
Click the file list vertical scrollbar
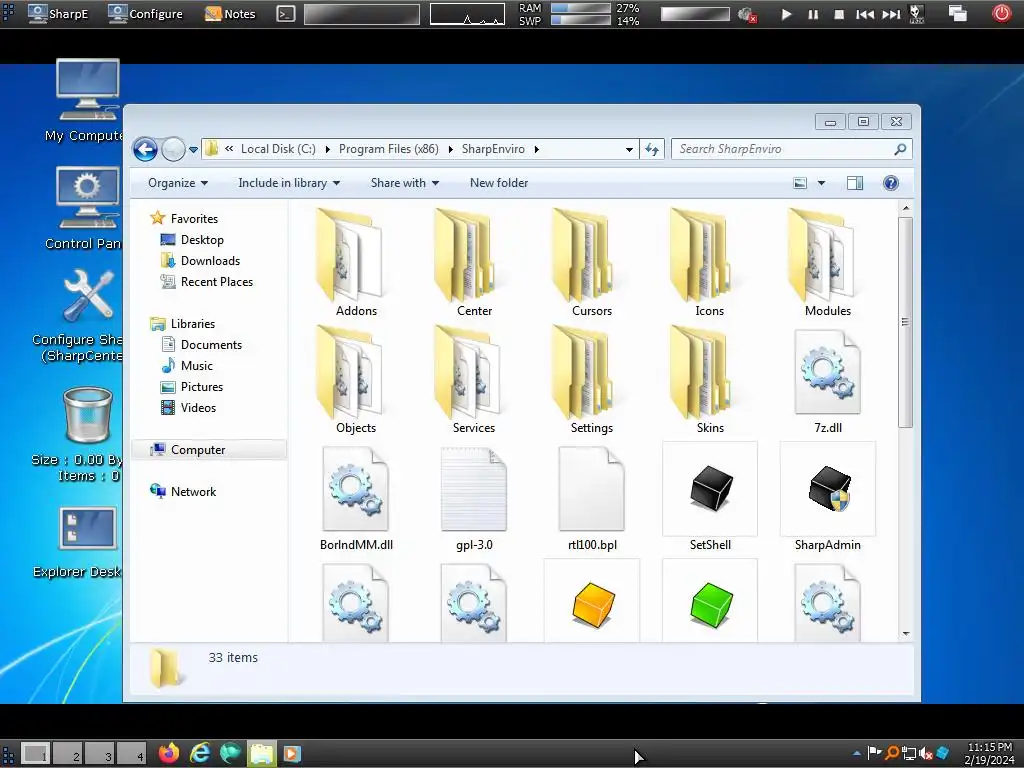tap(905, 323)
